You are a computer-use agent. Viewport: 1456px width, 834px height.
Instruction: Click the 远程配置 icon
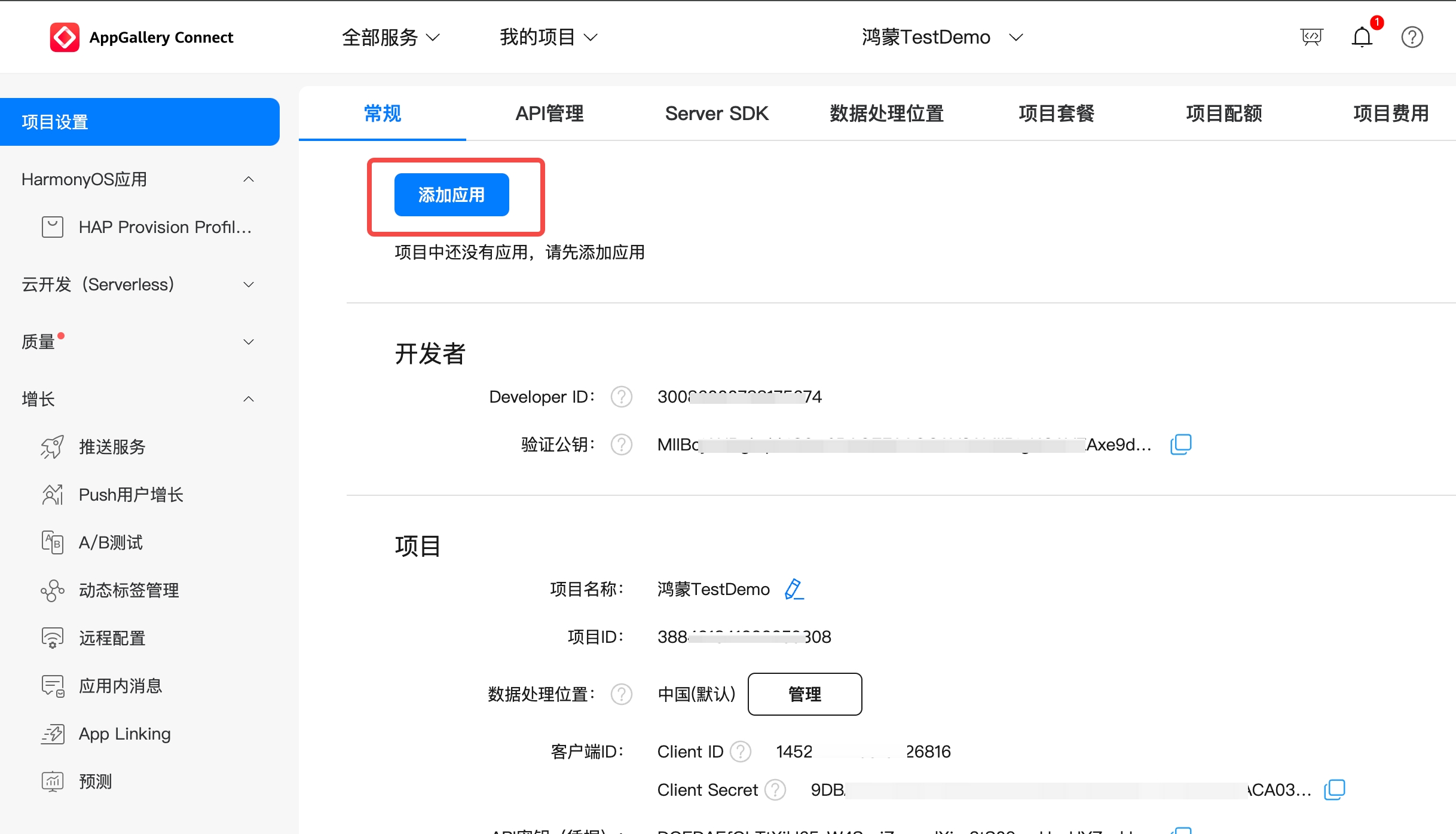coord(53,638)
